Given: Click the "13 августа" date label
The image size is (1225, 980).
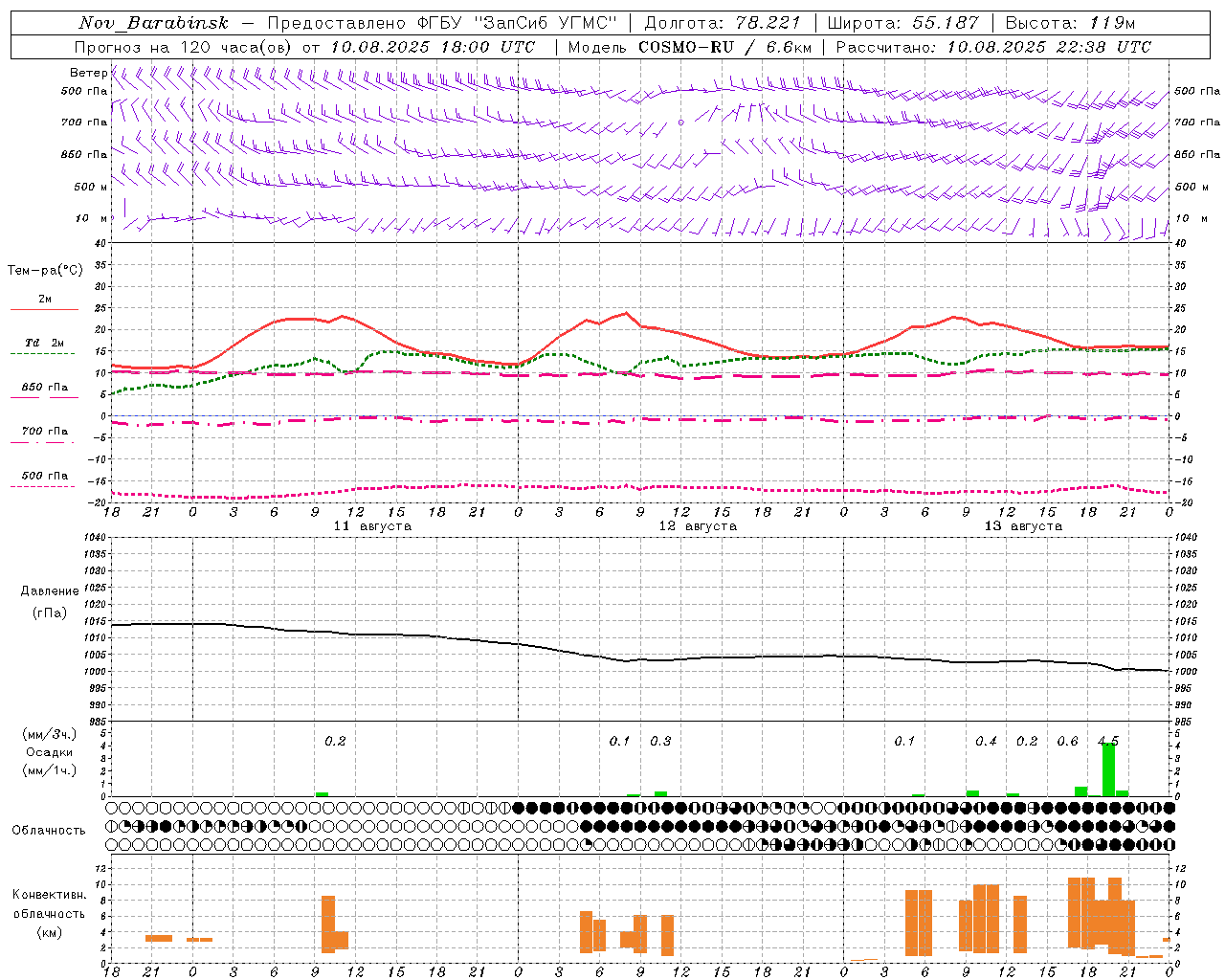Looking at the screenshot, I should point(1023,526).
